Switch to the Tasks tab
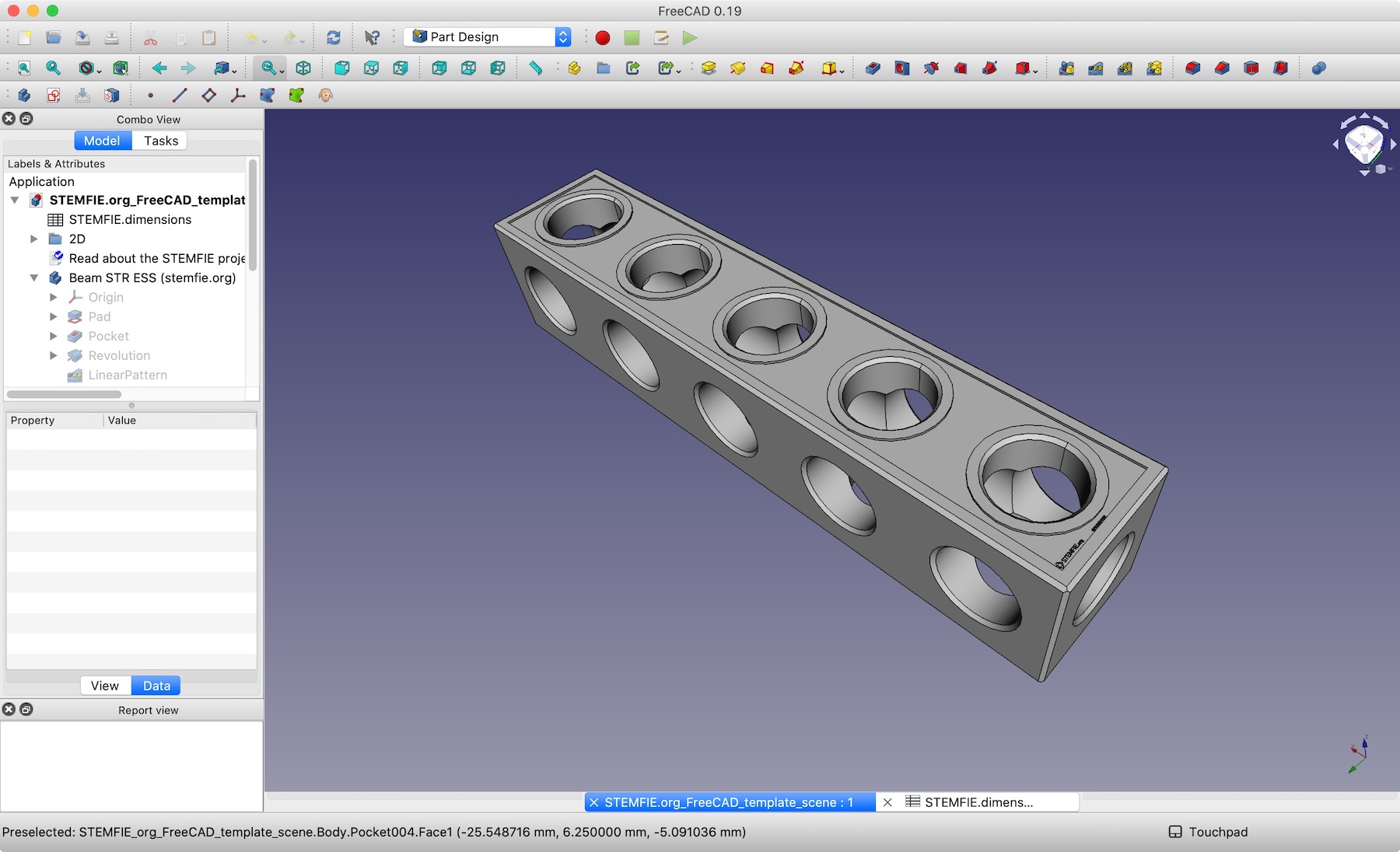1400x852 pixels. [x=160, y=141]
